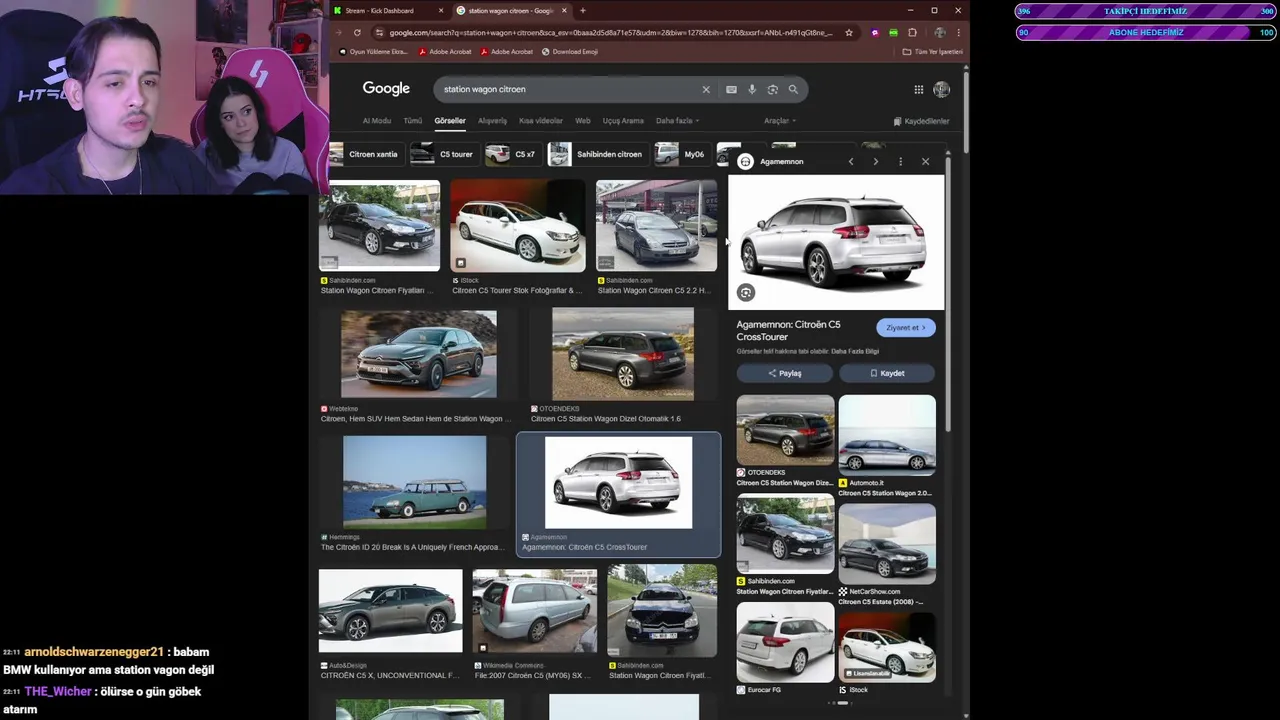1280x720 pixels.
Task: Close the Stream - Kick Dashboard tab
Action: click(x=441, y=10)
